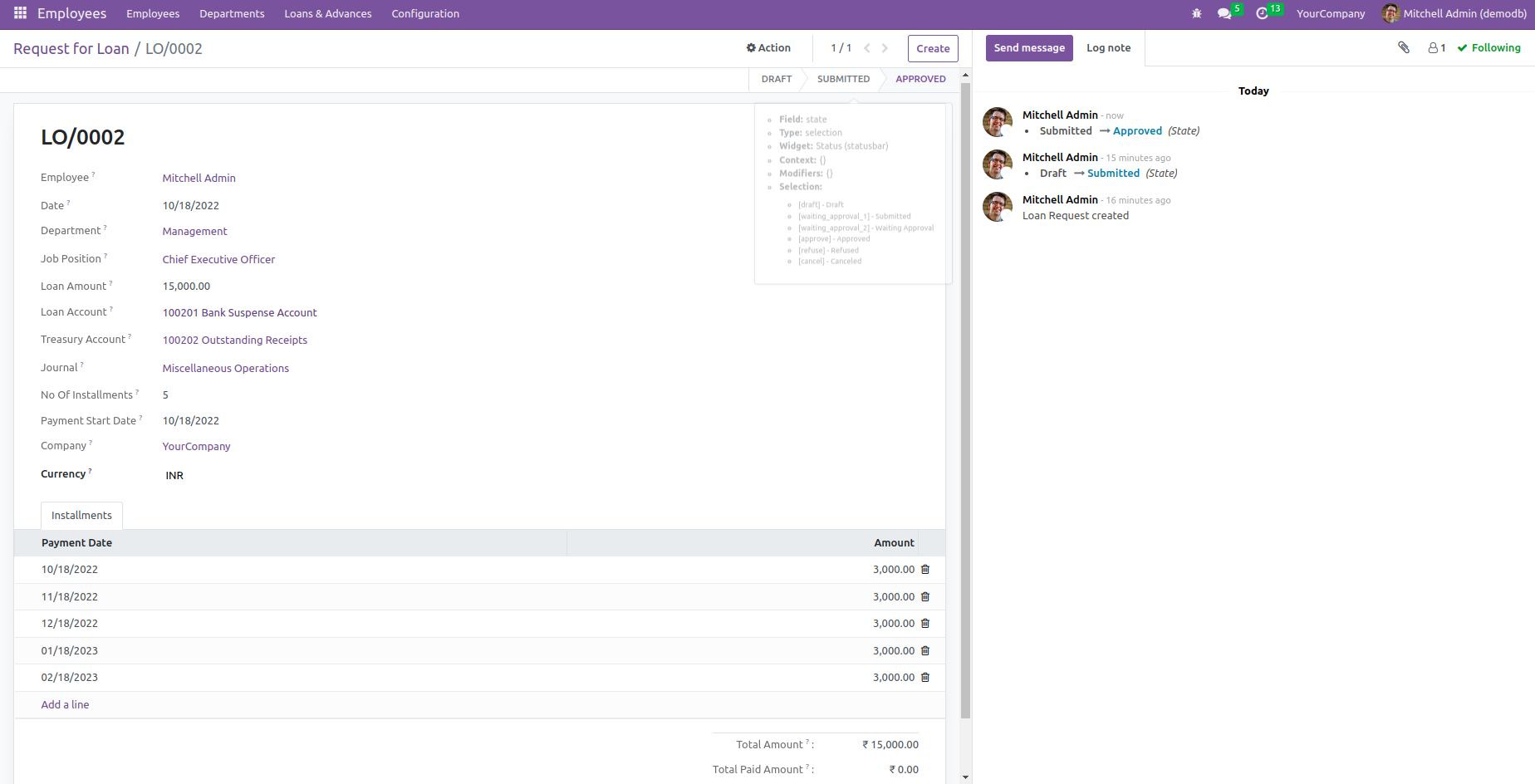The image size is (1535, 784).
Task: Open the Mitchell Admin user menu
Action: click(x=1454, y=13)
